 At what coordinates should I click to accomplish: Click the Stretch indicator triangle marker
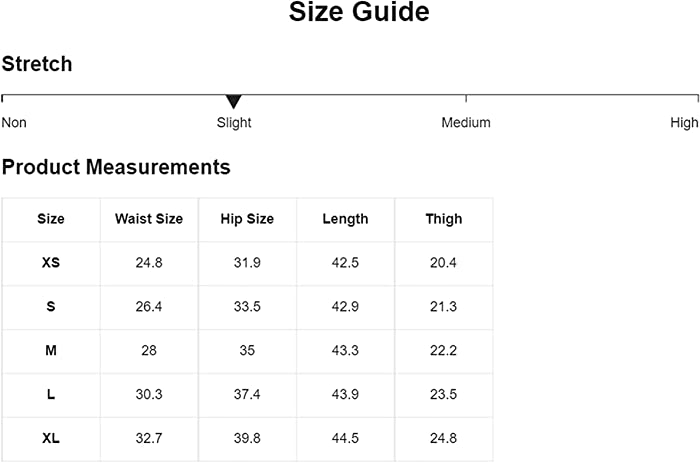tap(233, 101)
